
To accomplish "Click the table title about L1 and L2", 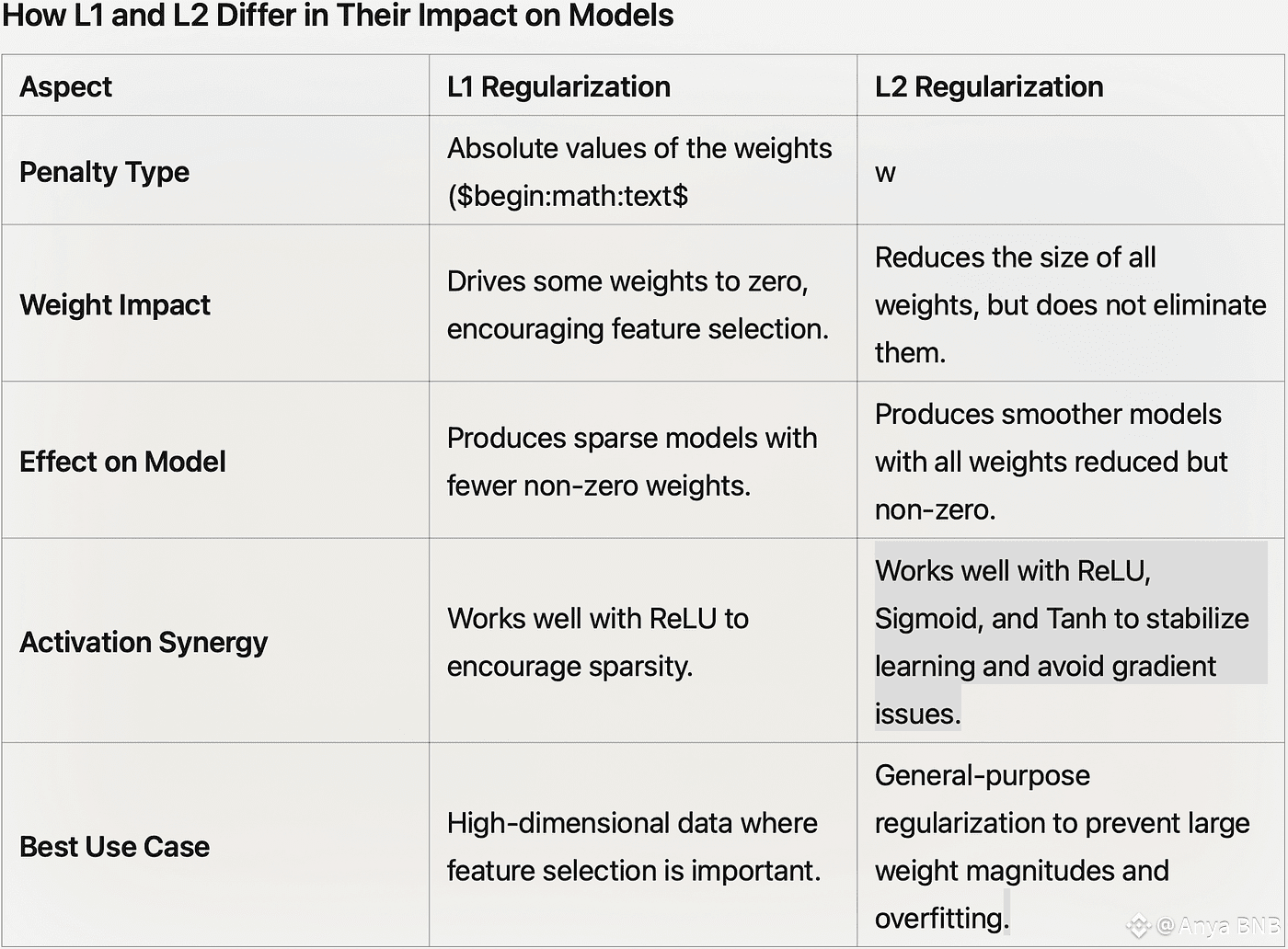I will coord(338,16).
